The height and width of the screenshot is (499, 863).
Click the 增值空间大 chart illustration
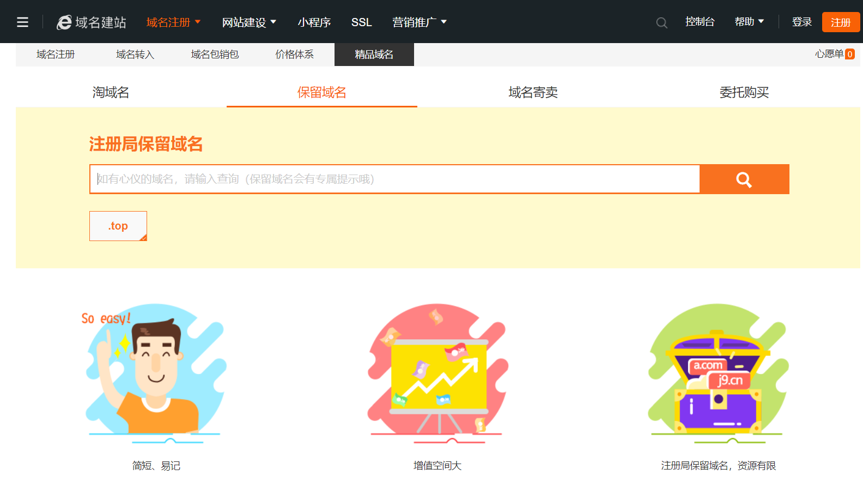(437, 373)
